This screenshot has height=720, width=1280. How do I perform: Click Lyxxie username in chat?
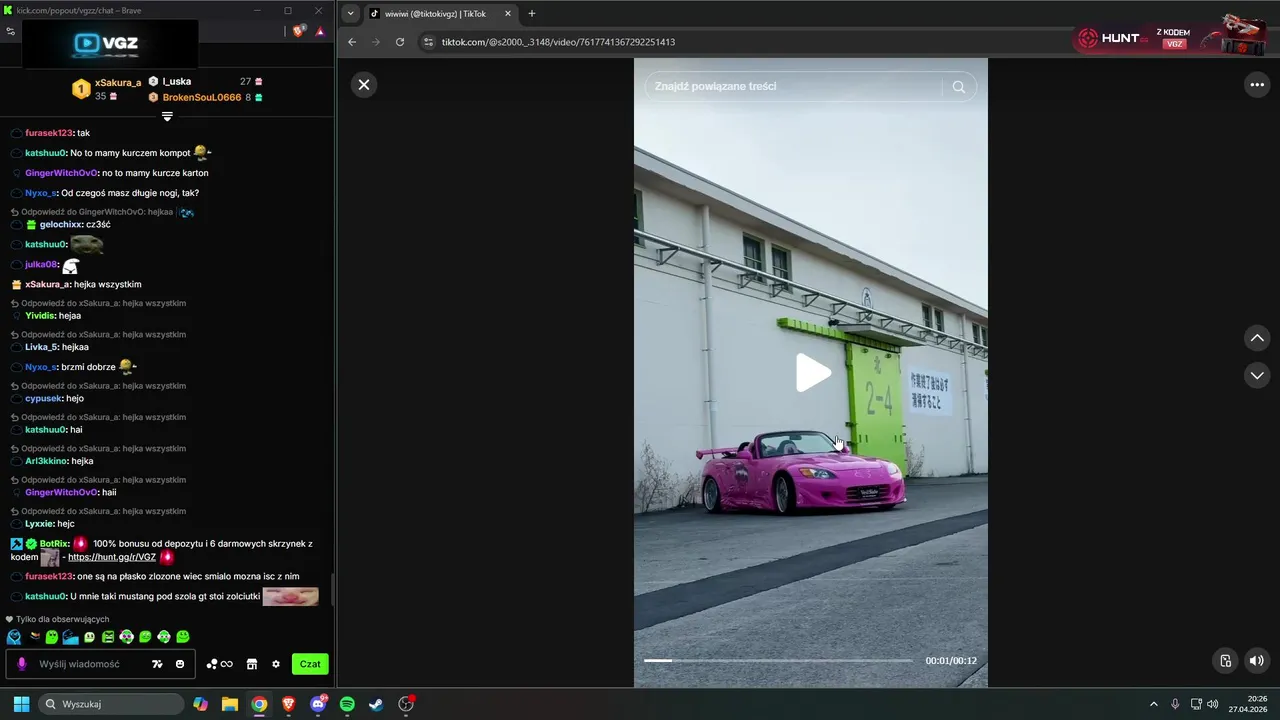[x=39, y=524]
